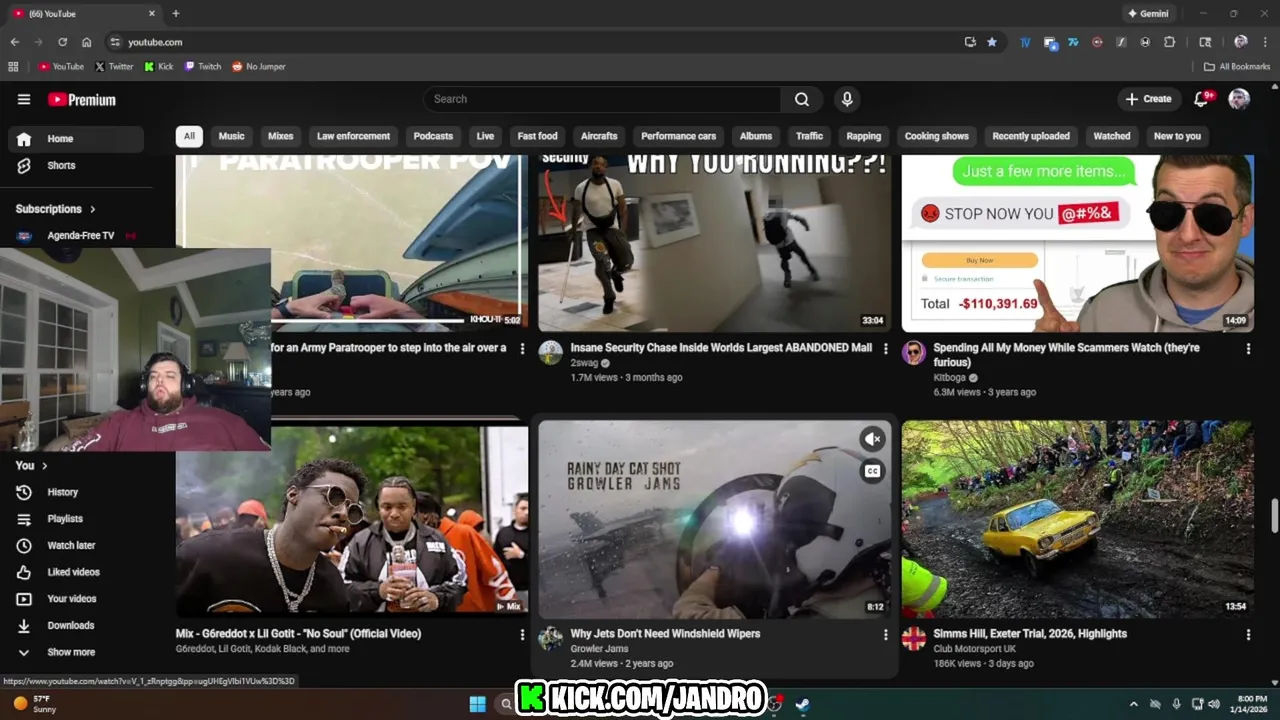Open the Twitch bookmark

point(203,67)
